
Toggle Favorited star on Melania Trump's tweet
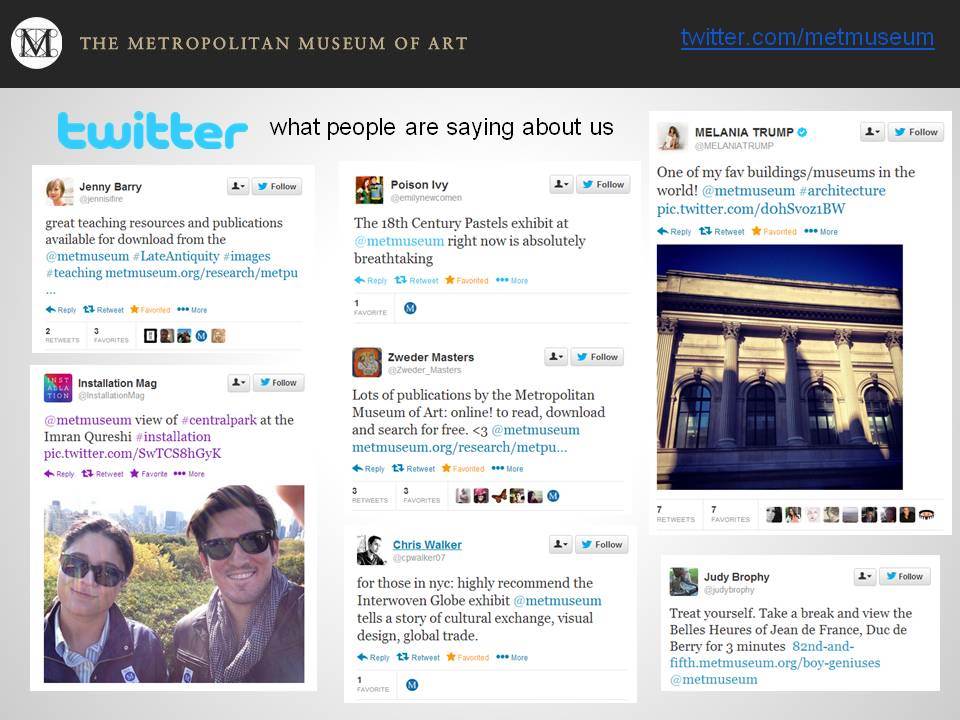774,231
